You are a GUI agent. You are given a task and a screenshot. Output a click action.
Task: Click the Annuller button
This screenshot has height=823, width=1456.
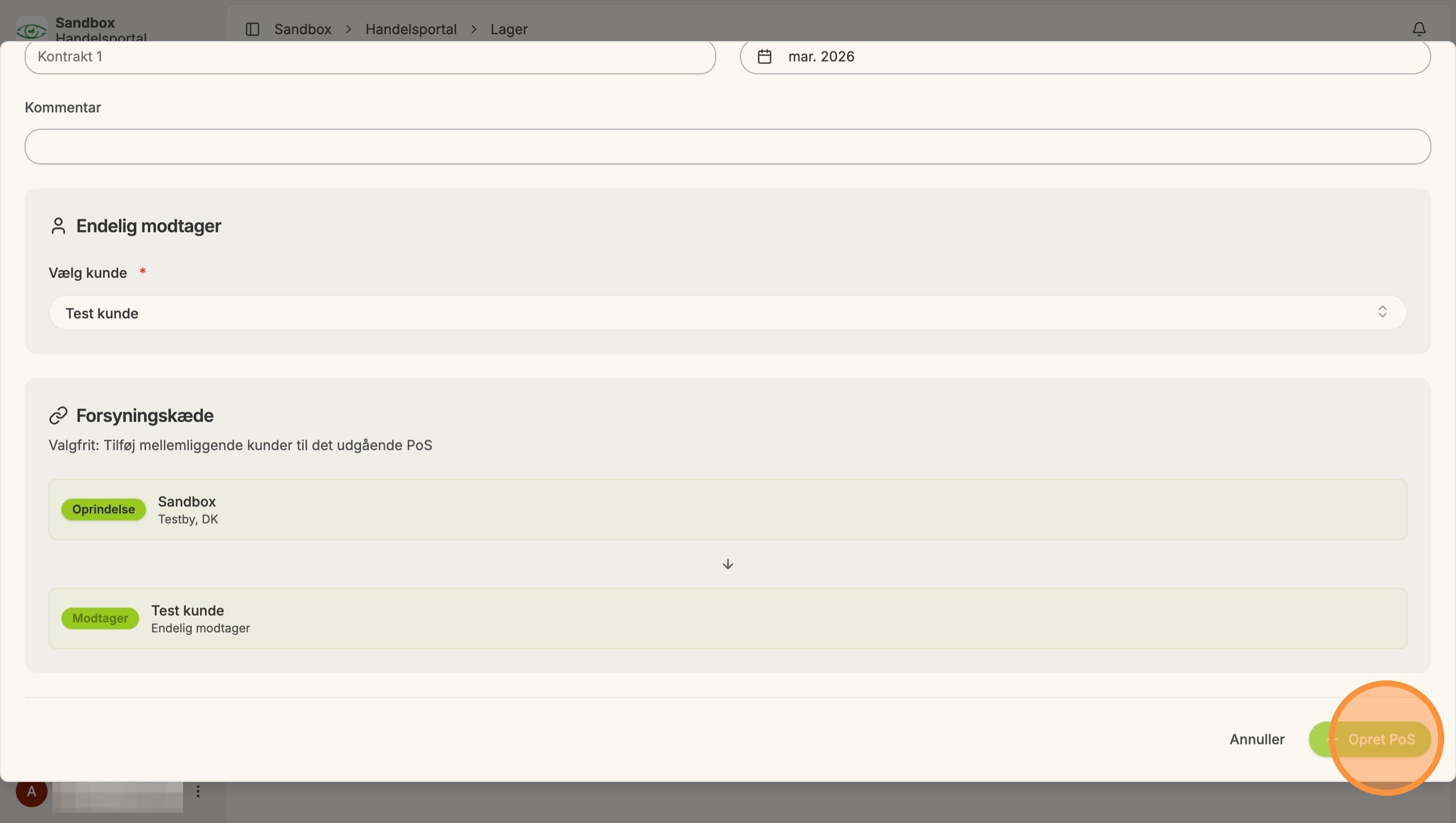pos(1257,739)
